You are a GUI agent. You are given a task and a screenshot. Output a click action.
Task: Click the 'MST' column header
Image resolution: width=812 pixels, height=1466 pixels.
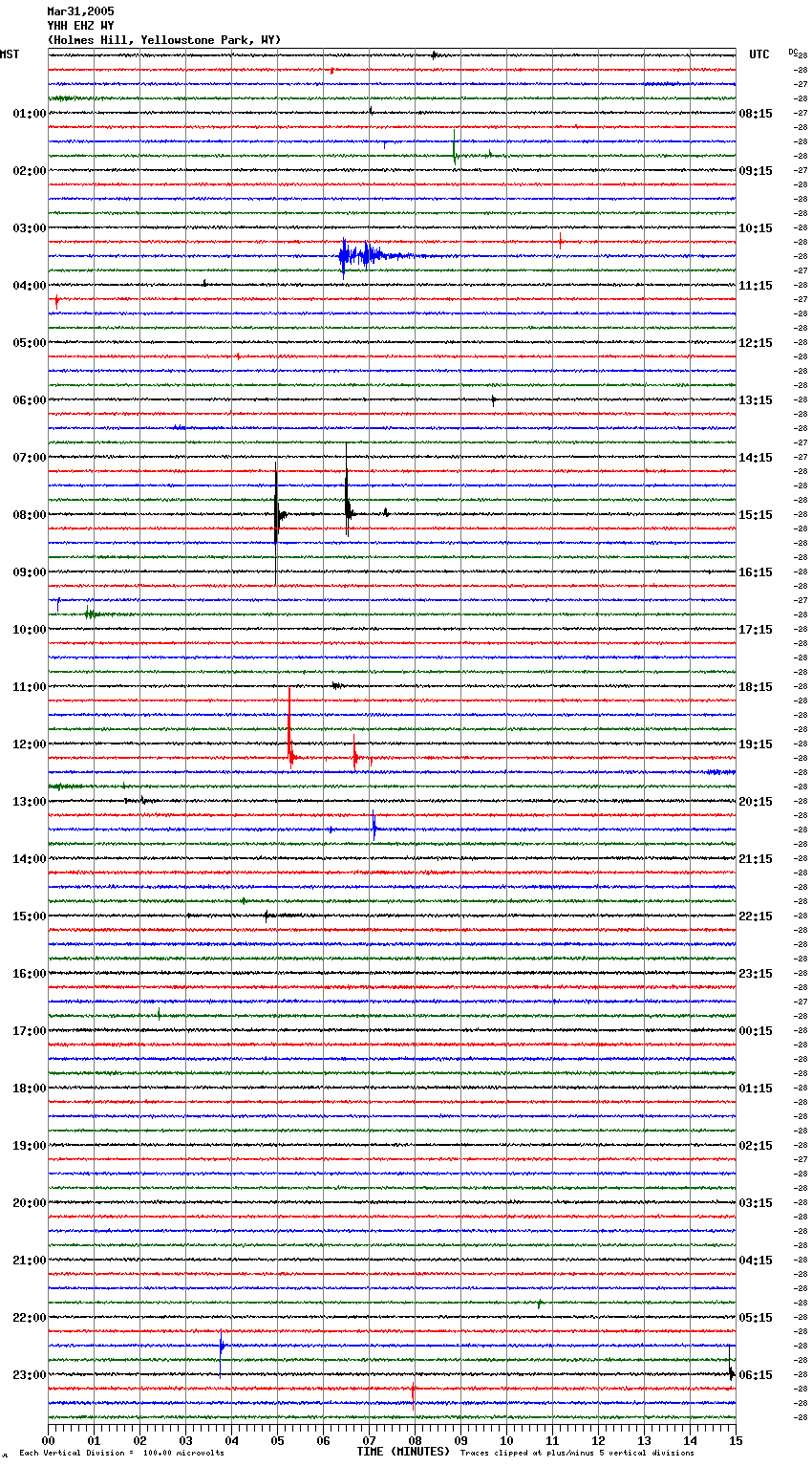click(10, 54)
